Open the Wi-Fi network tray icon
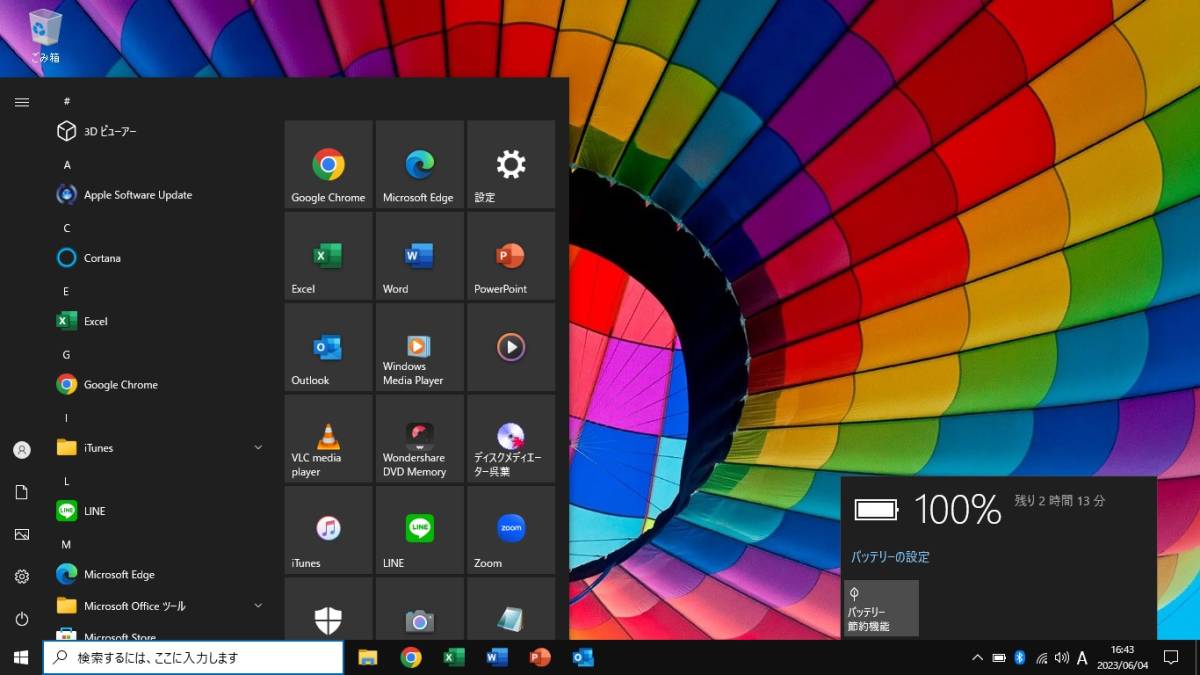 pos(1041,658)
